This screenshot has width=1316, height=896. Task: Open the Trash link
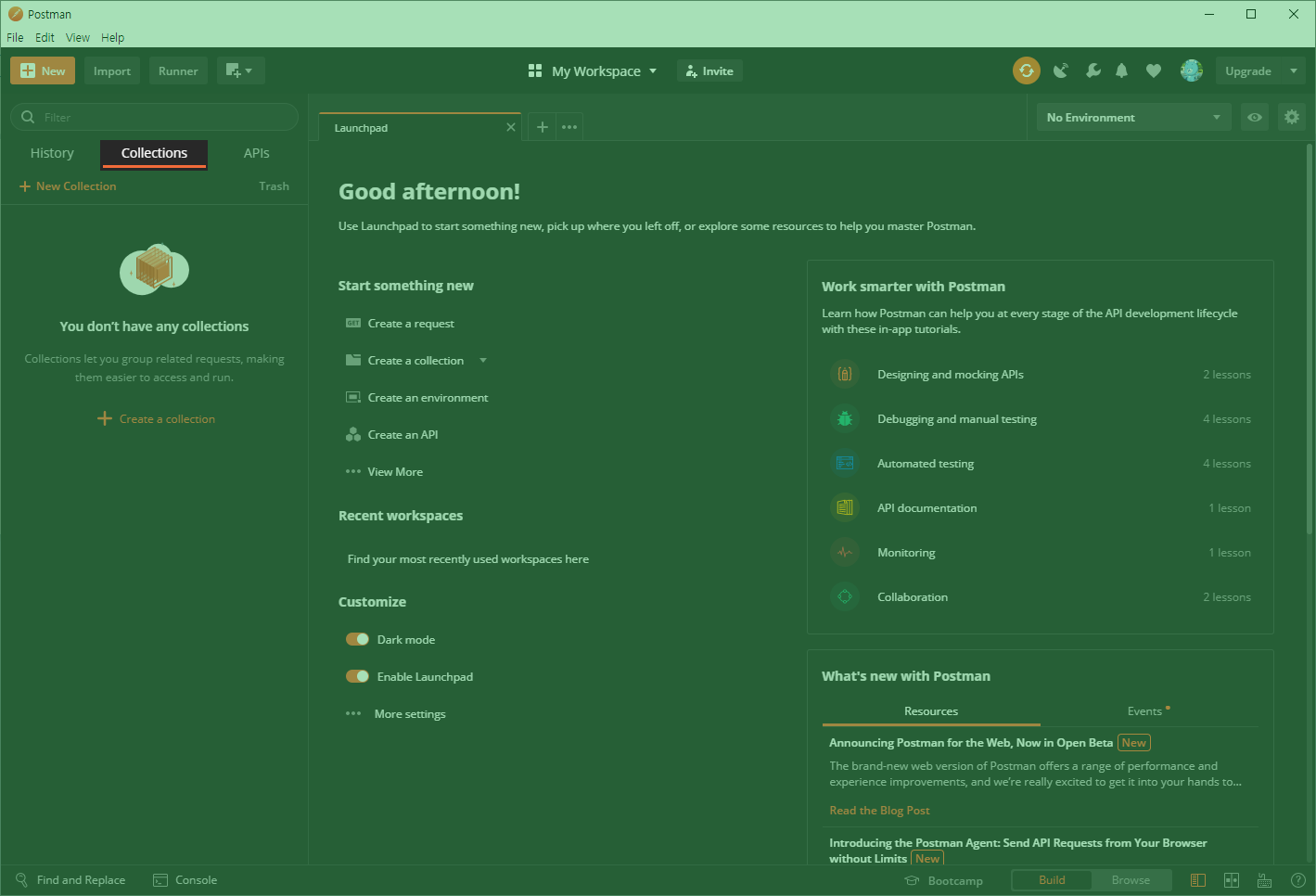coord(275,186)
